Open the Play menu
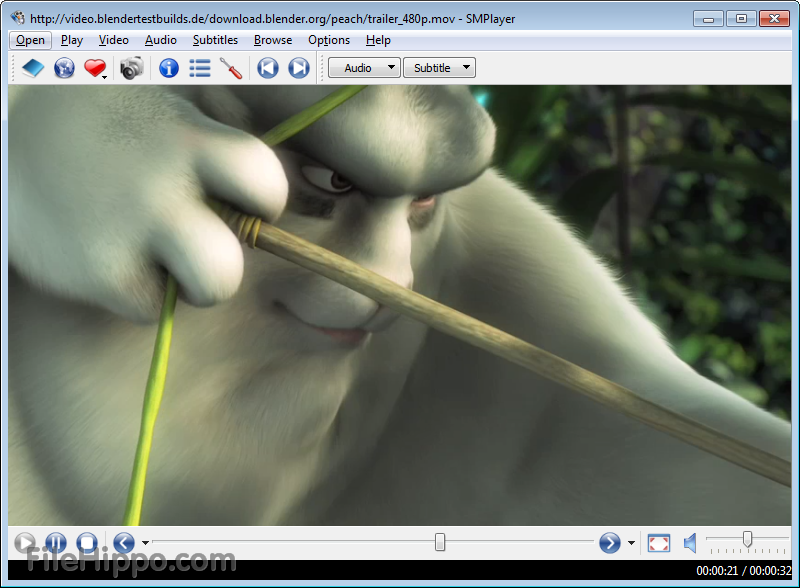This screenshot has height=588, width=800. coord(72,40)
